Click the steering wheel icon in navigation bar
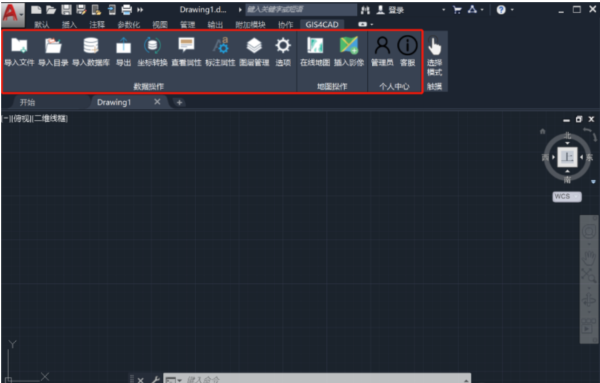The width and height of the screenshot is (600, 383). tap(589, 231)
